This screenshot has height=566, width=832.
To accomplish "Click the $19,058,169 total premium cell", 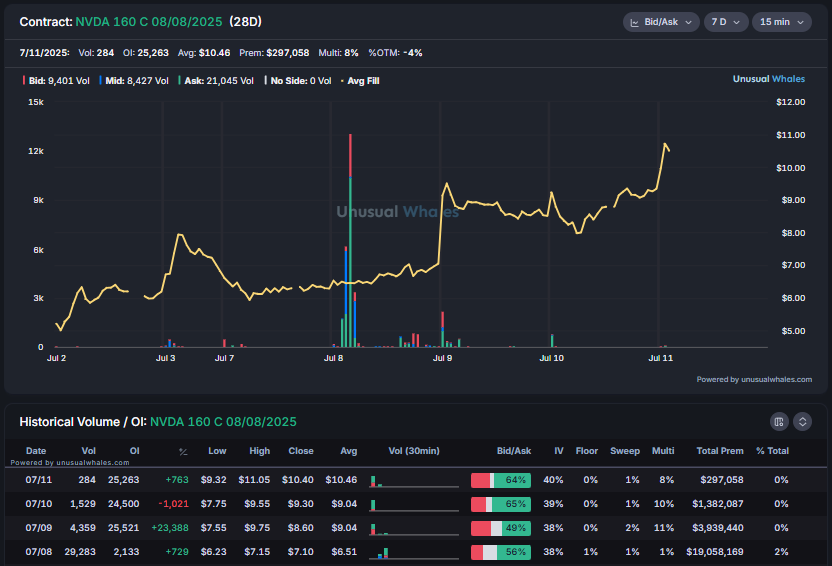I will click(715, 552).
